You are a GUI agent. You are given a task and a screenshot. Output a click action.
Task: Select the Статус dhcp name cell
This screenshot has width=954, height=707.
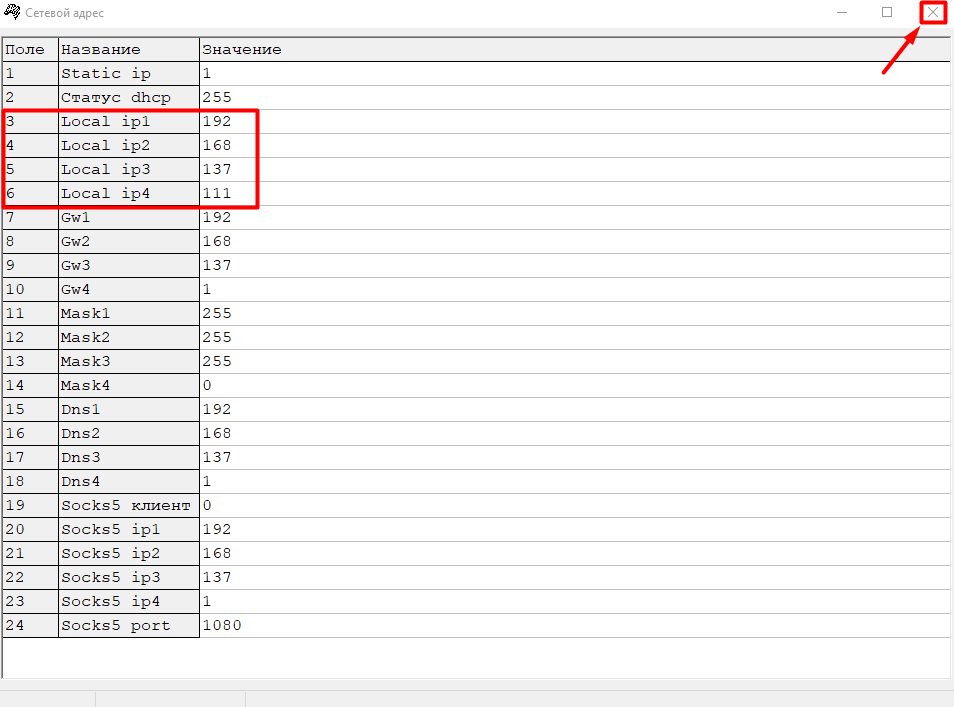(129, 97)
